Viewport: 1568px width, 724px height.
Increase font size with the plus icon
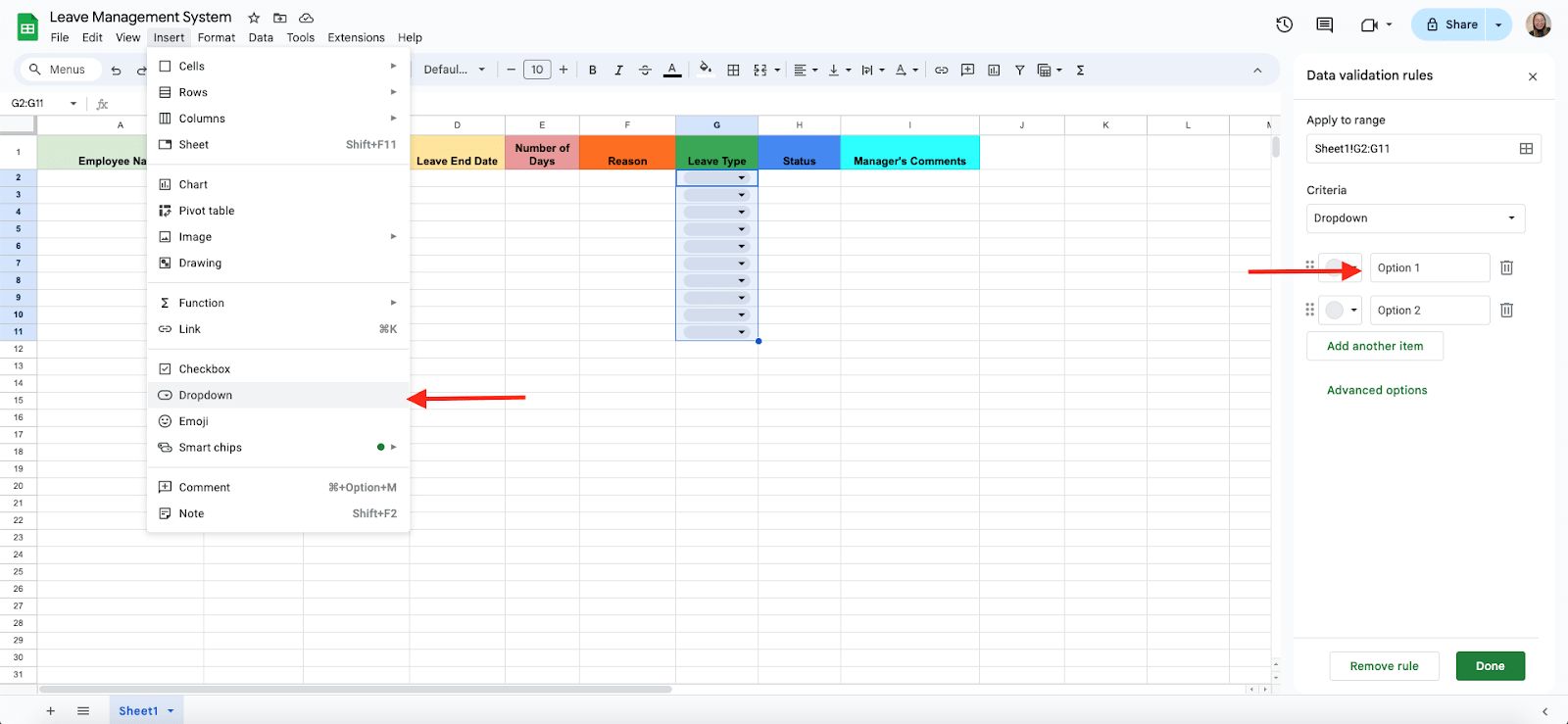(x=563, y=70)
